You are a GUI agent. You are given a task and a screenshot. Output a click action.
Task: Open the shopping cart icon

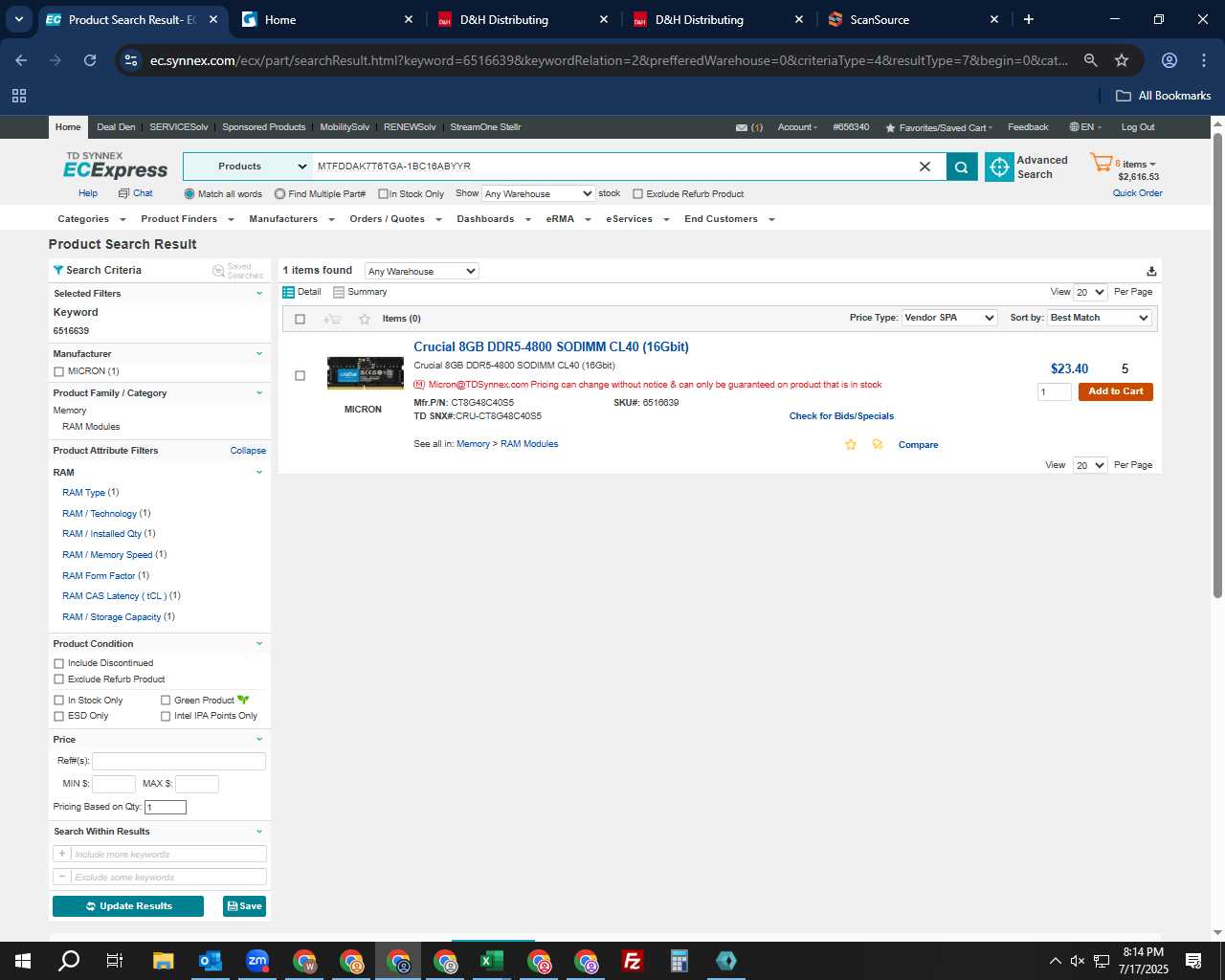click(1102, 163)
